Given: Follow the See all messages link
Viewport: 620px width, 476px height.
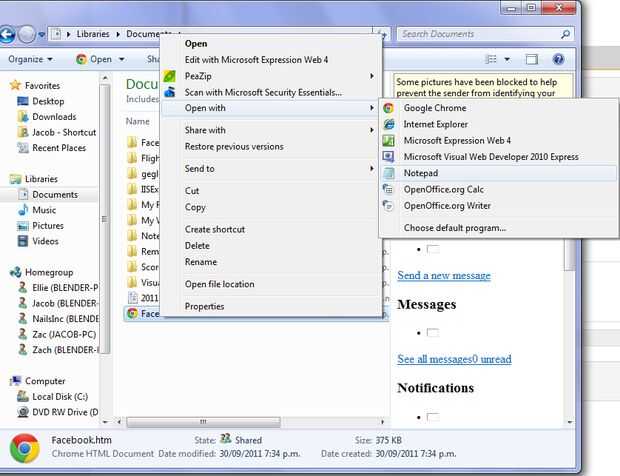Looking at the screenshot, I should click(x=454, y=359).
